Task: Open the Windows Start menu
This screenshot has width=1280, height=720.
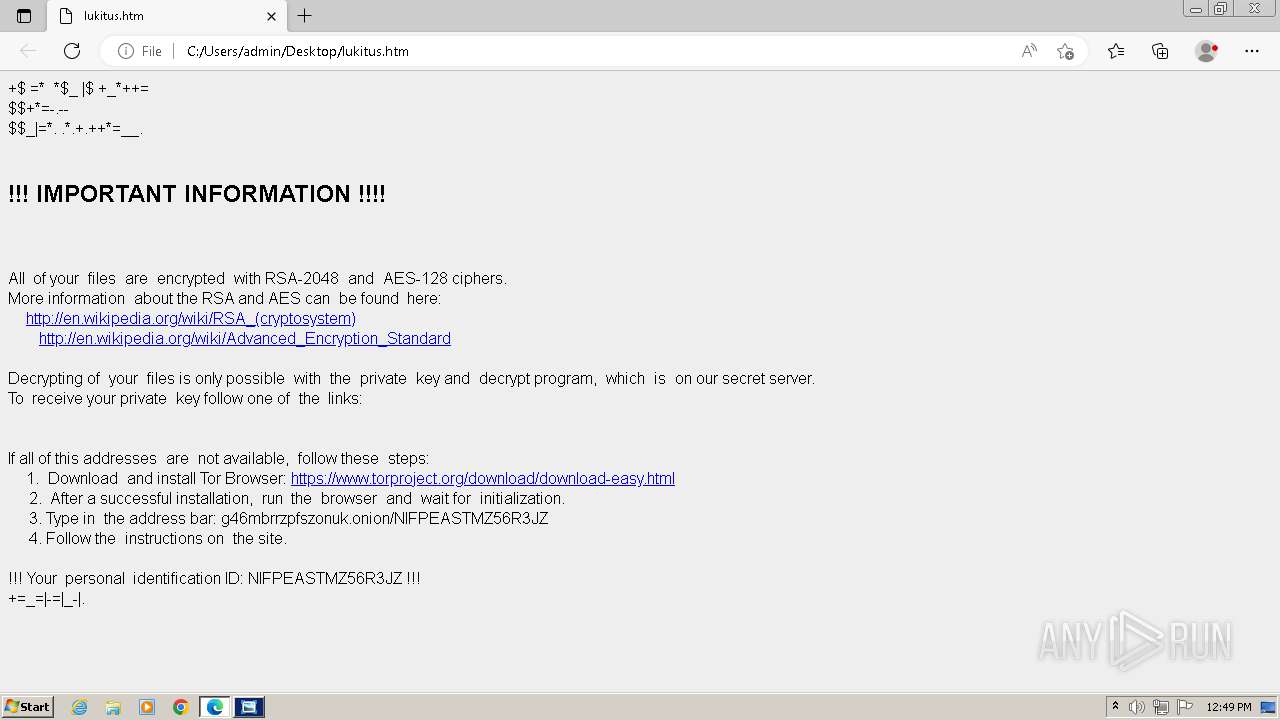Action: coord(28,707)
